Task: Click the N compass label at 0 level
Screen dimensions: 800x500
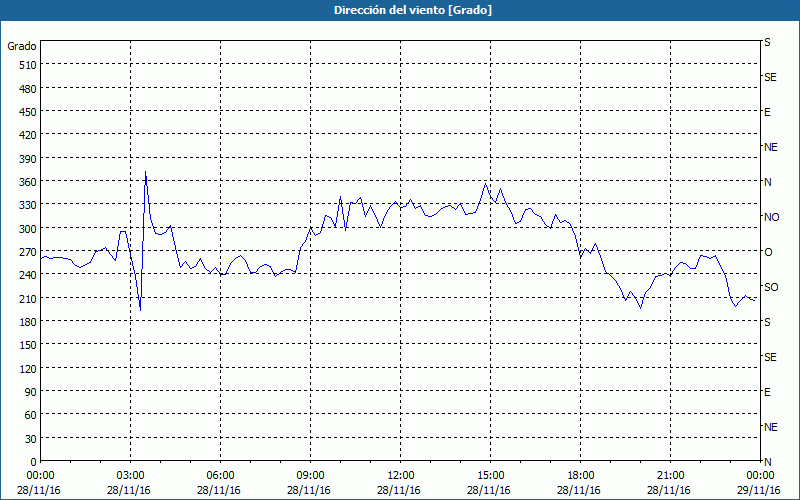Action: point(767,462)
